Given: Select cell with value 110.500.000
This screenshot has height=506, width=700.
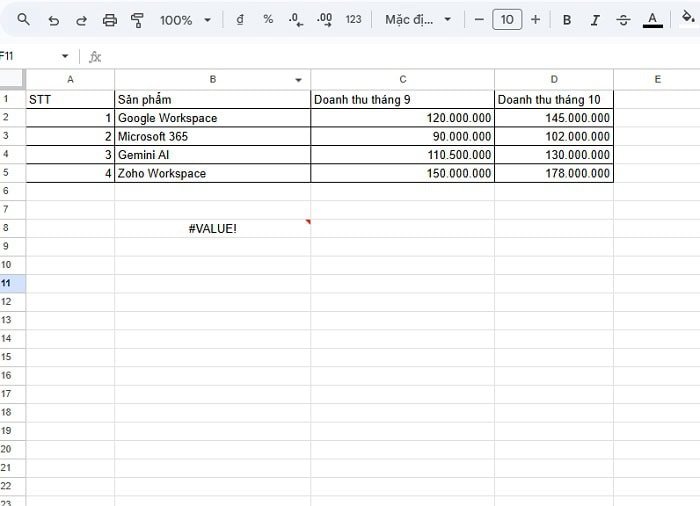Looking at the screenshot, I should (403, 155).
